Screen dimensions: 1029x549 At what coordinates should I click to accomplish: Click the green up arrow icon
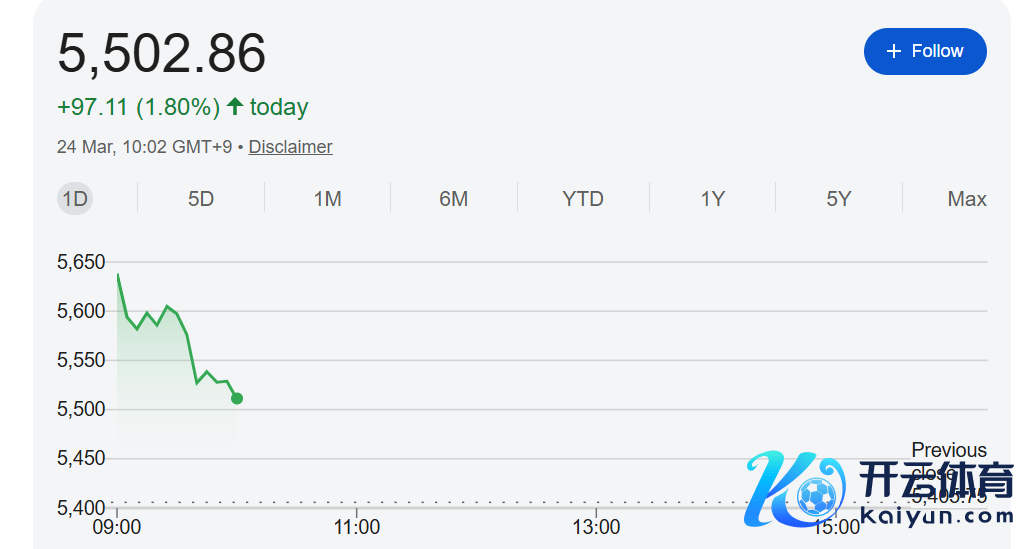(235, 107)
